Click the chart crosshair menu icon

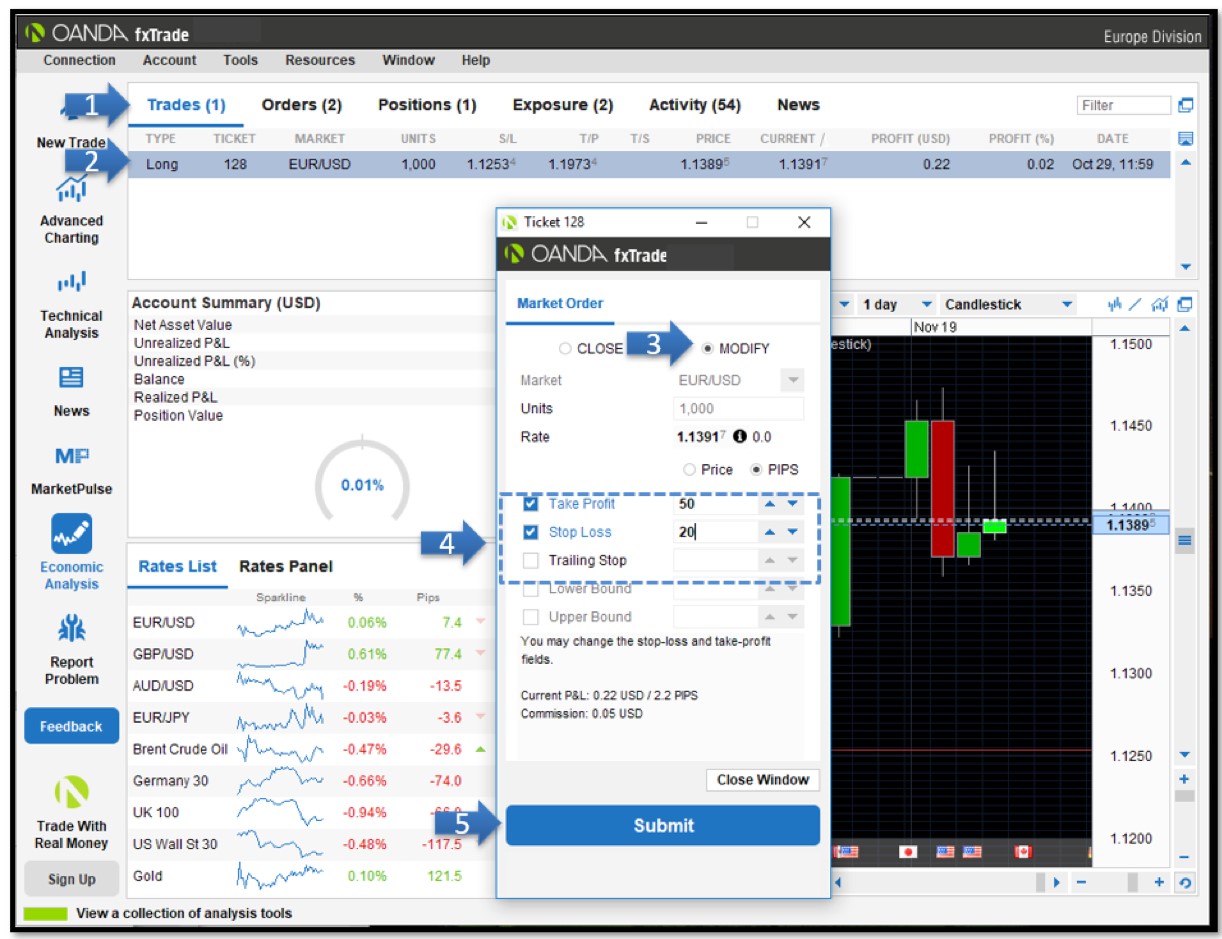1185,541
